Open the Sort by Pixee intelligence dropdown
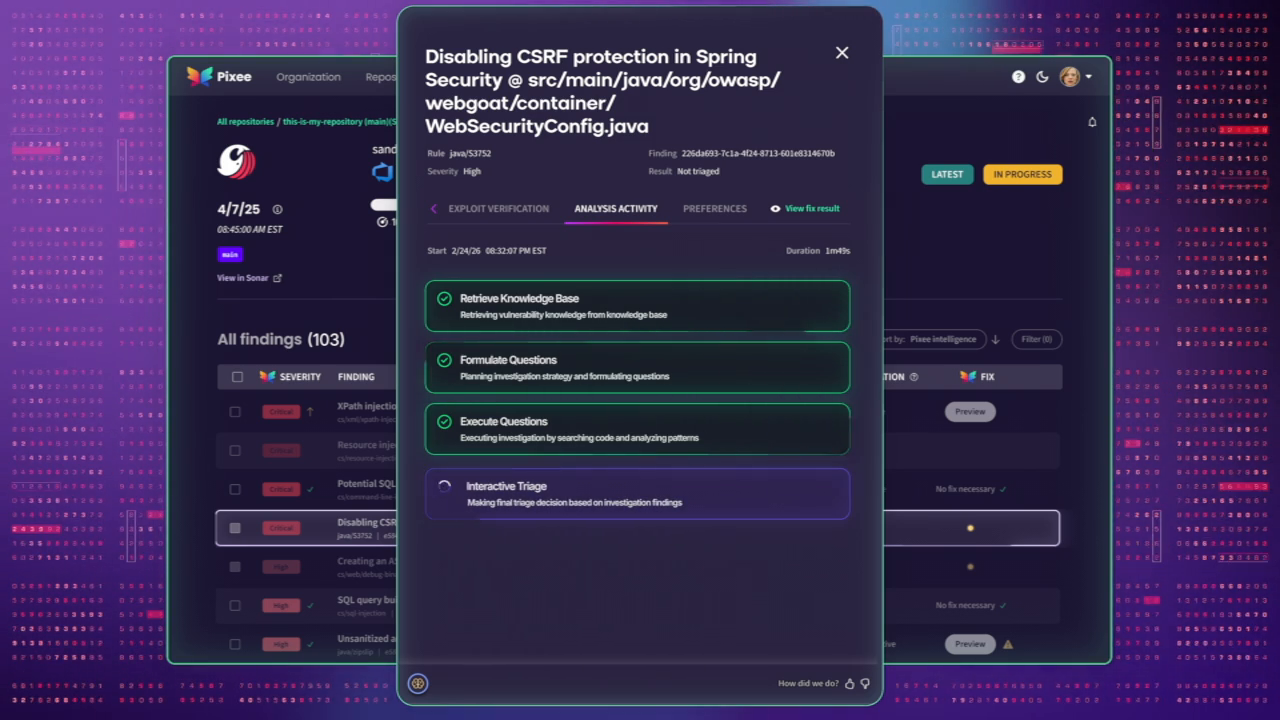 click(934, 340)
